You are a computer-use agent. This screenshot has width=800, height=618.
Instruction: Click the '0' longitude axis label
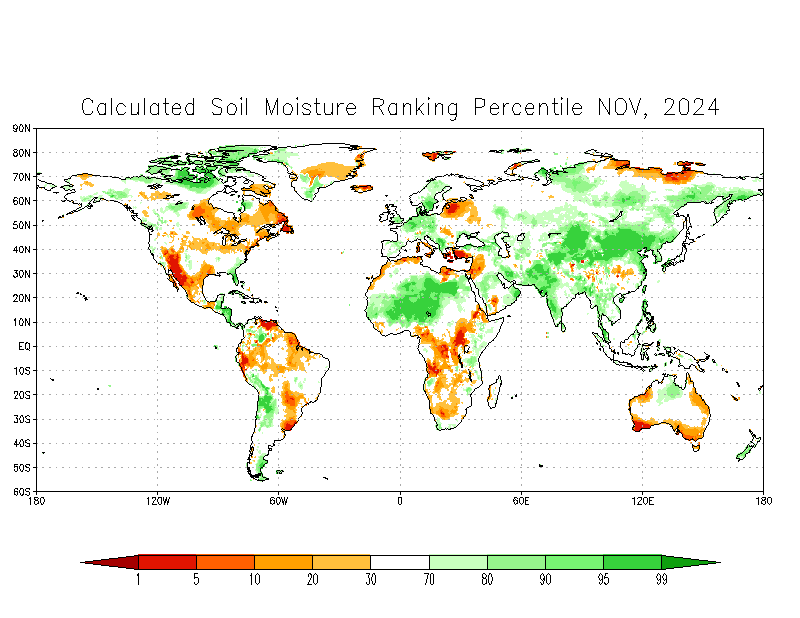400,501
